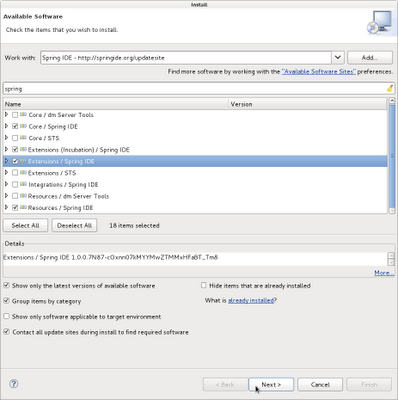Check the Core / STS checkbox
Image resolution: width=398 pixels, height=400 pixels.
click(x=15, y=138)
